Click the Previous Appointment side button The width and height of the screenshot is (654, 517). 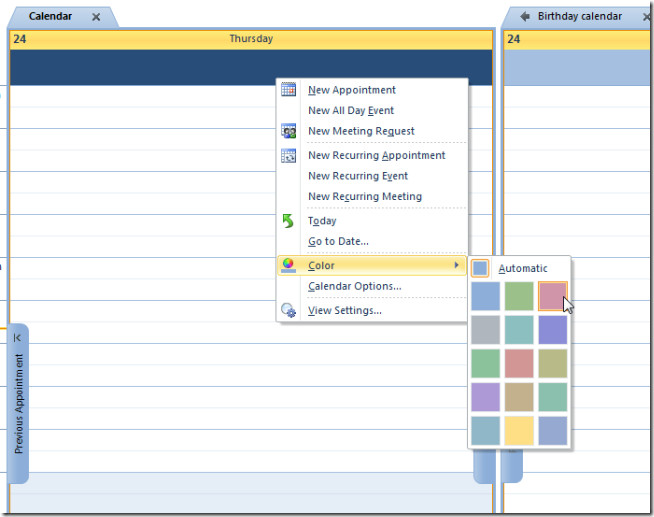pyautogui.click(x=19, y=404)
